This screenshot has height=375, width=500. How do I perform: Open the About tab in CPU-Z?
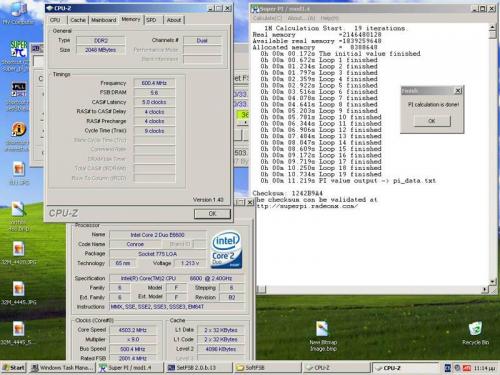pyautogui.click(x=174, y=20)
